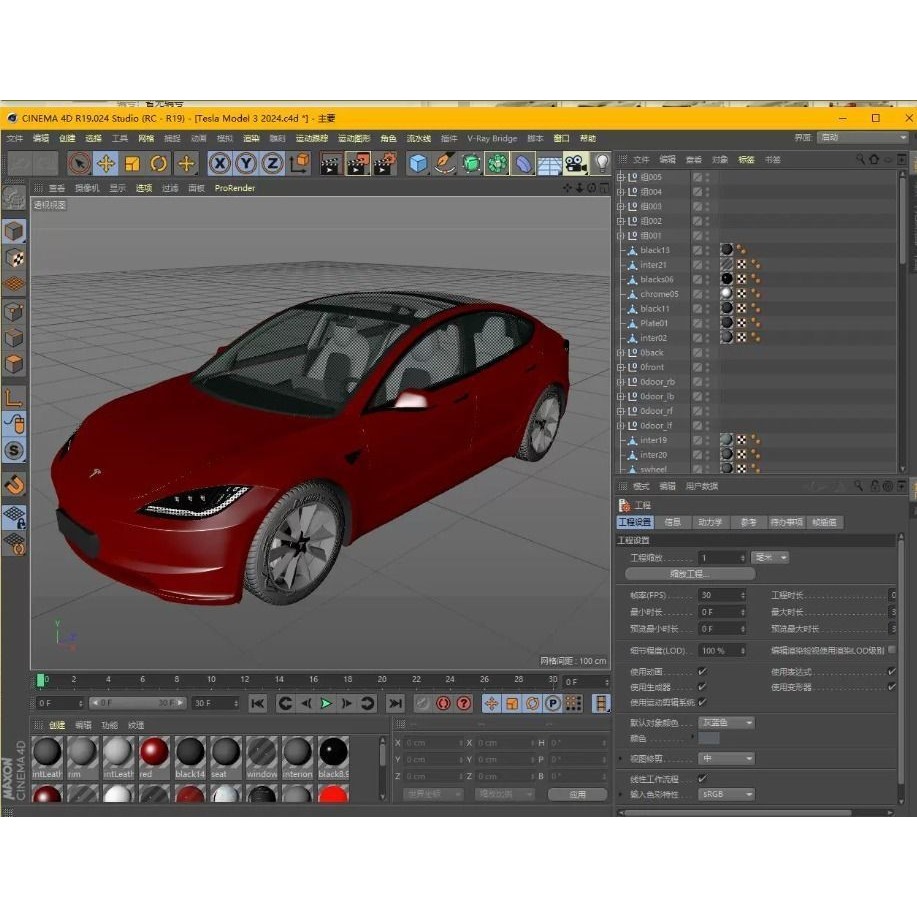The image size is (917, 917).
Task: Jump to the end of the timeline
Action: pyautogui.click(x=396, y=704)
